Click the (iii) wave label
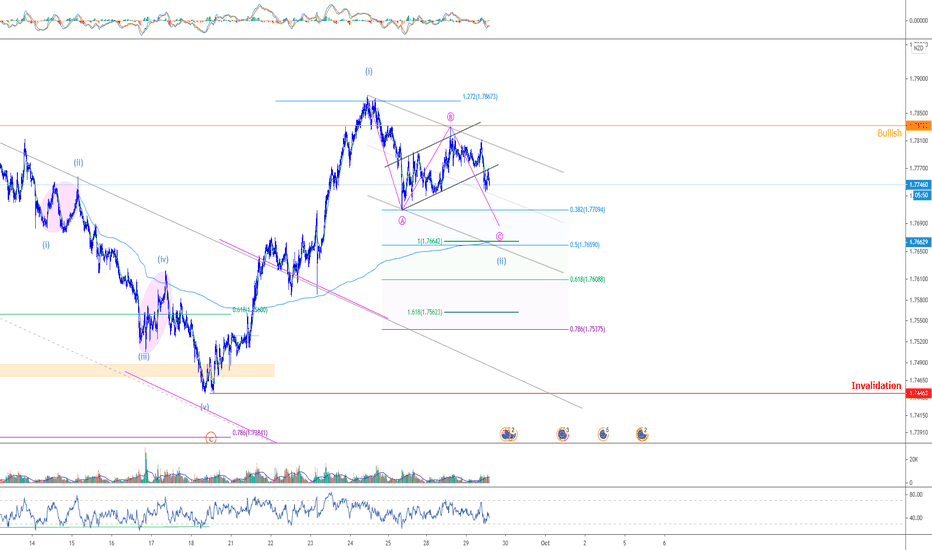The height and width of the screenshot is (550, 932). (x=144, y=357)
